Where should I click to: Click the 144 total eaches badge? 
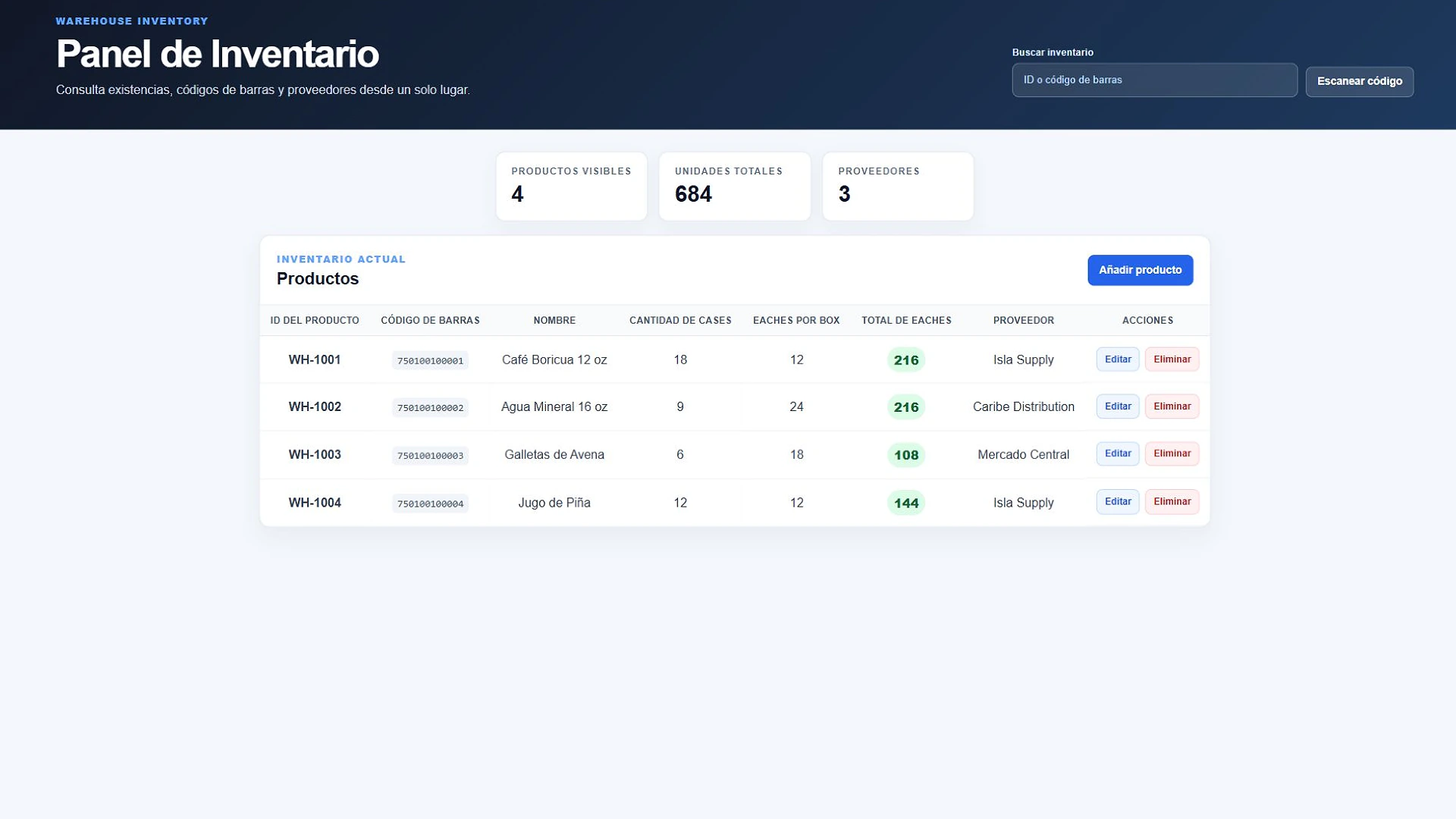tap(906, 503)
